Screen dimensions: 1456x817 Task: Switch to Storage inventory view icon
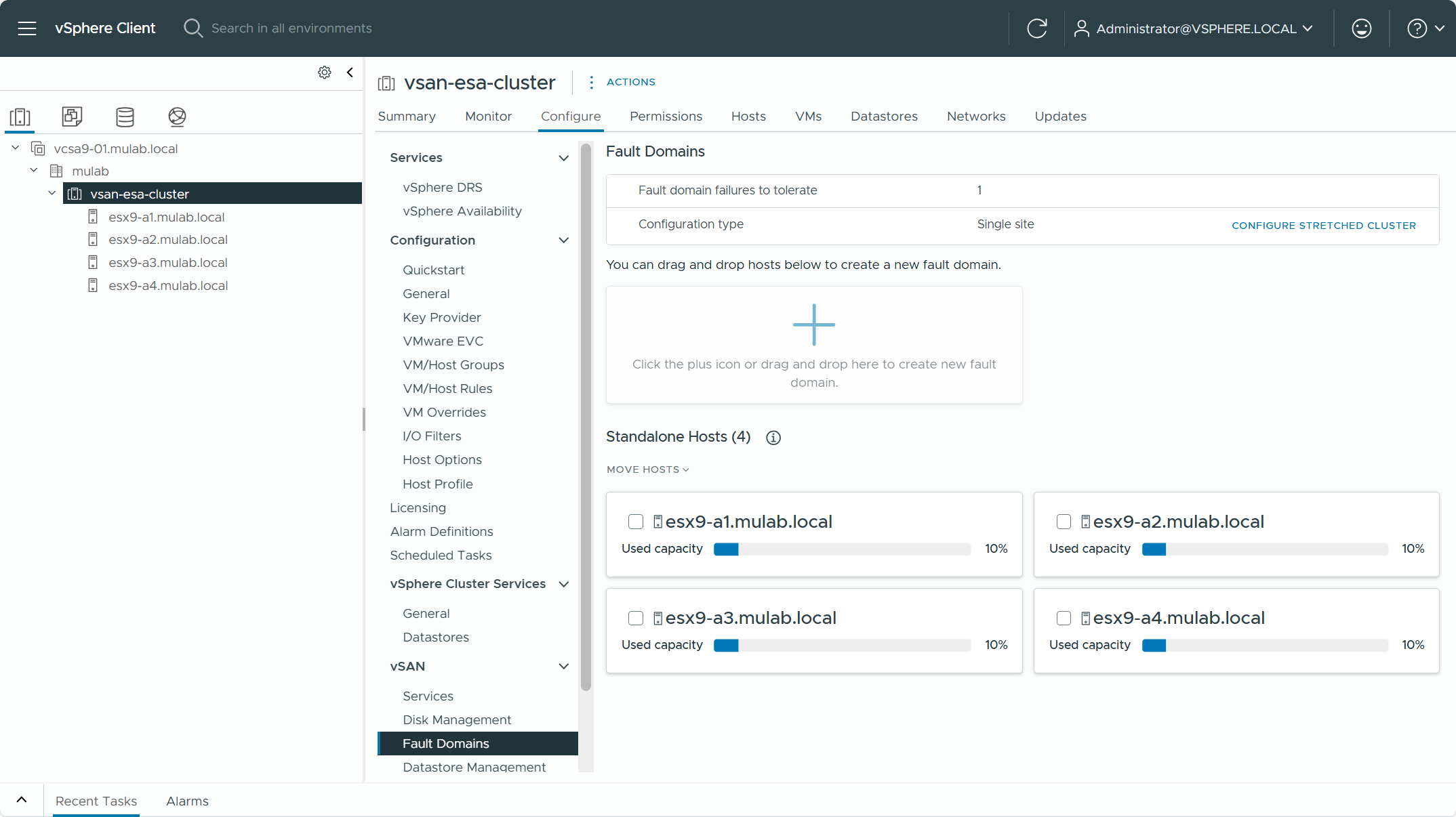125,117
